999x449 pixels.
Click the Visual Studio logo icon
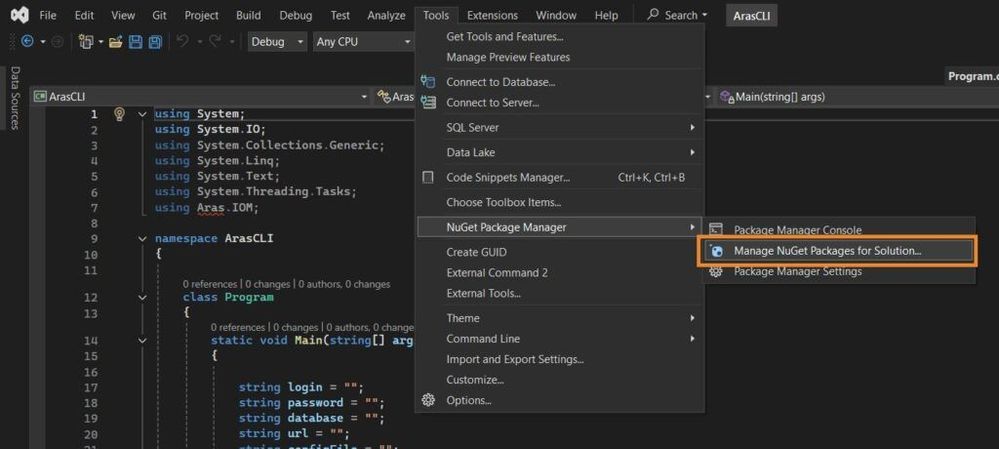[19, 15]
